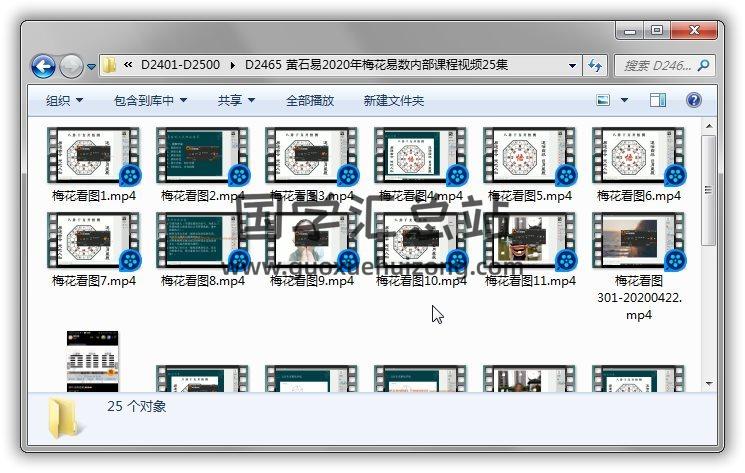Open the 包含到库中 menu

pos(150,100)
